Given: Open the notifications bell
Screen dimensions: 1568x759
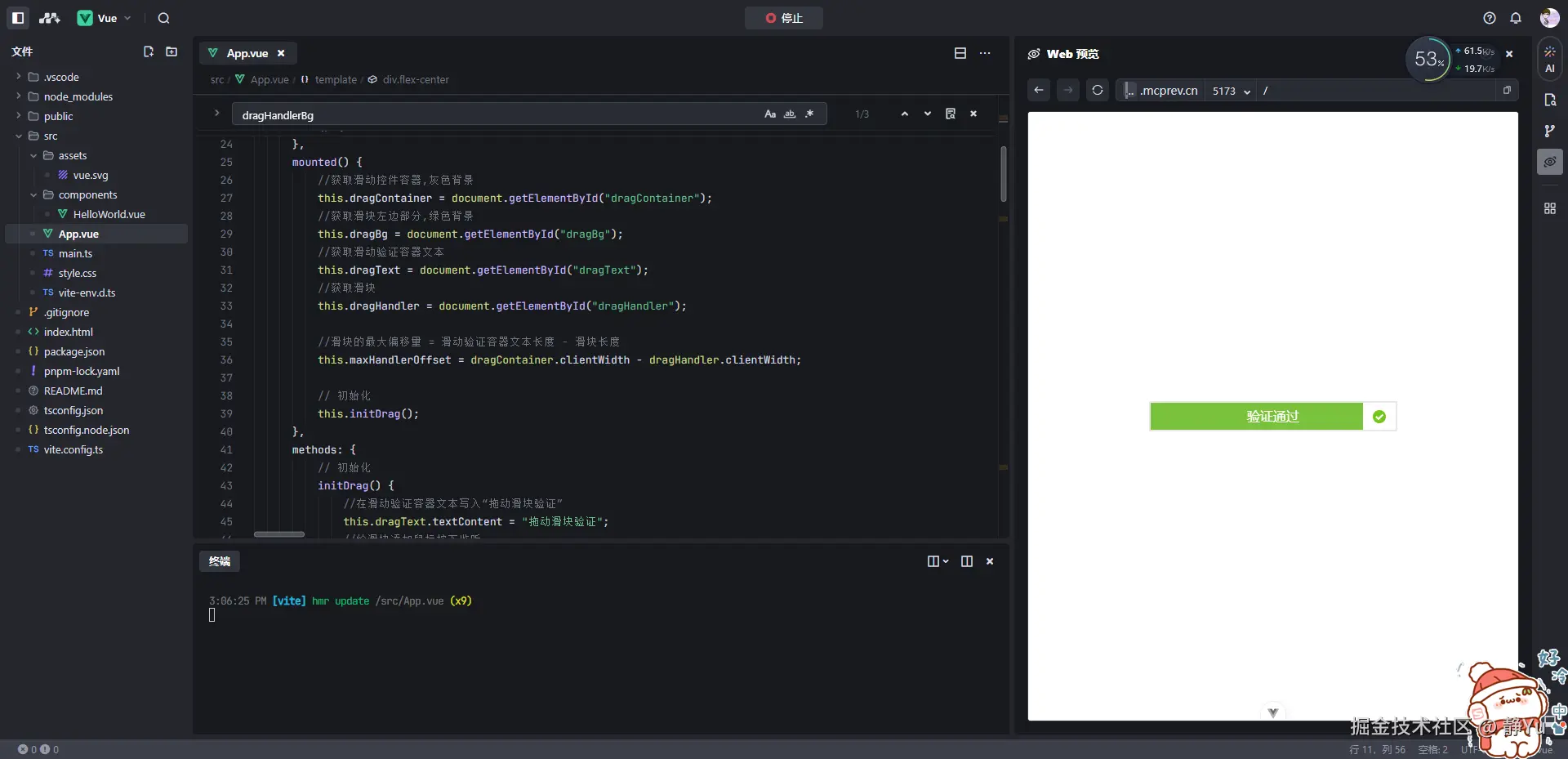Looking at the screenshot, I should [1516, 18].
